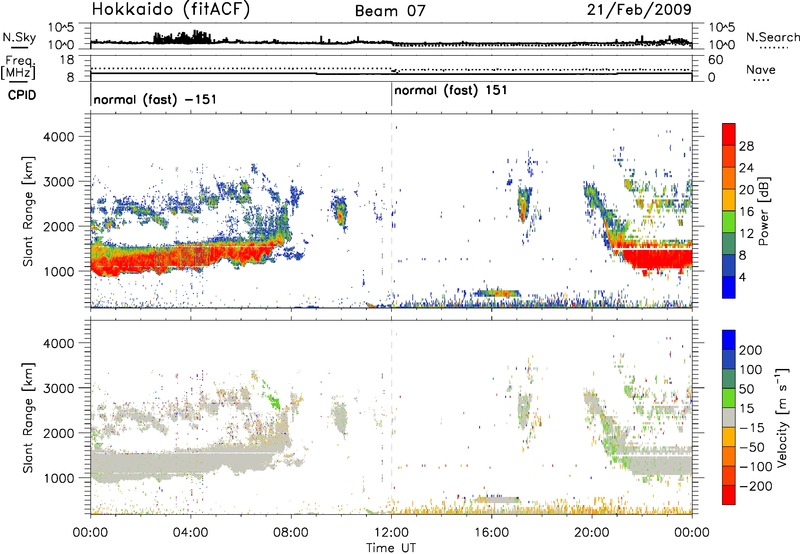Click '3000' range tick in velocity panel

click(x=58, y=388)
